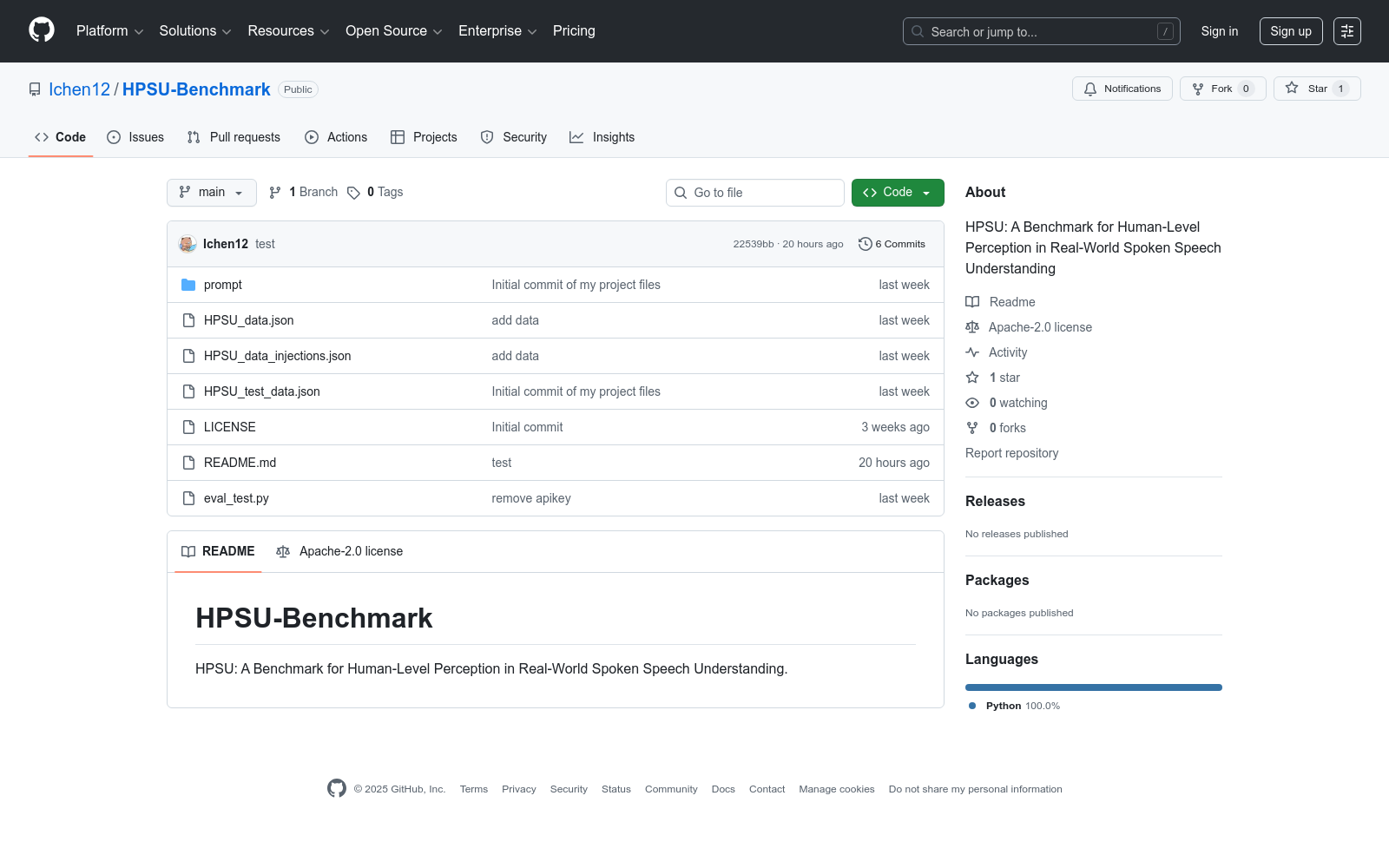Click the eye icon beside 0 watching

pos(972,403)
